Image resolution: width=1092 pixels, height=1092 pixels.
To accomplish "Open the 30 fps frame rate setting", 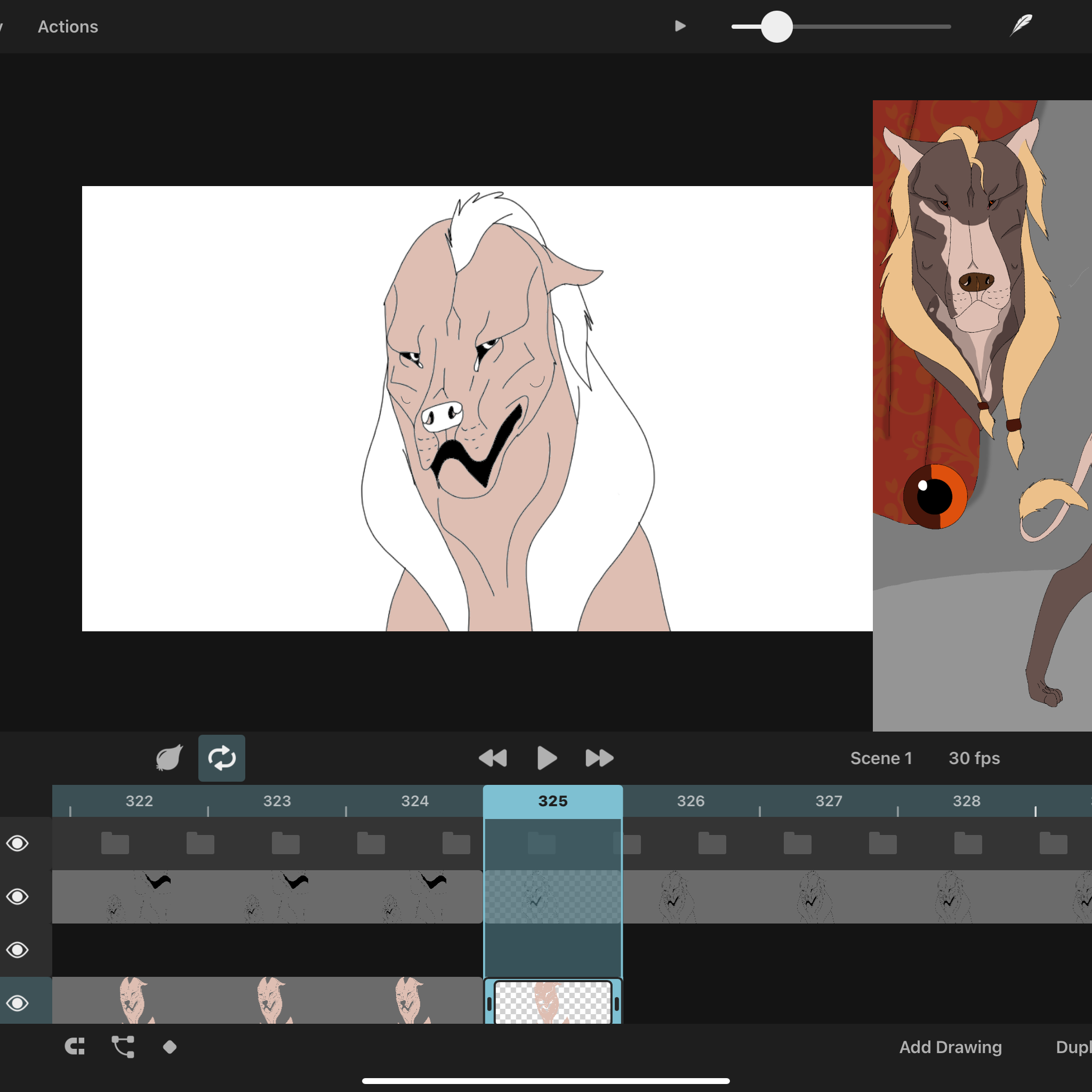I will pyautogui.click(x=974, y=758).
